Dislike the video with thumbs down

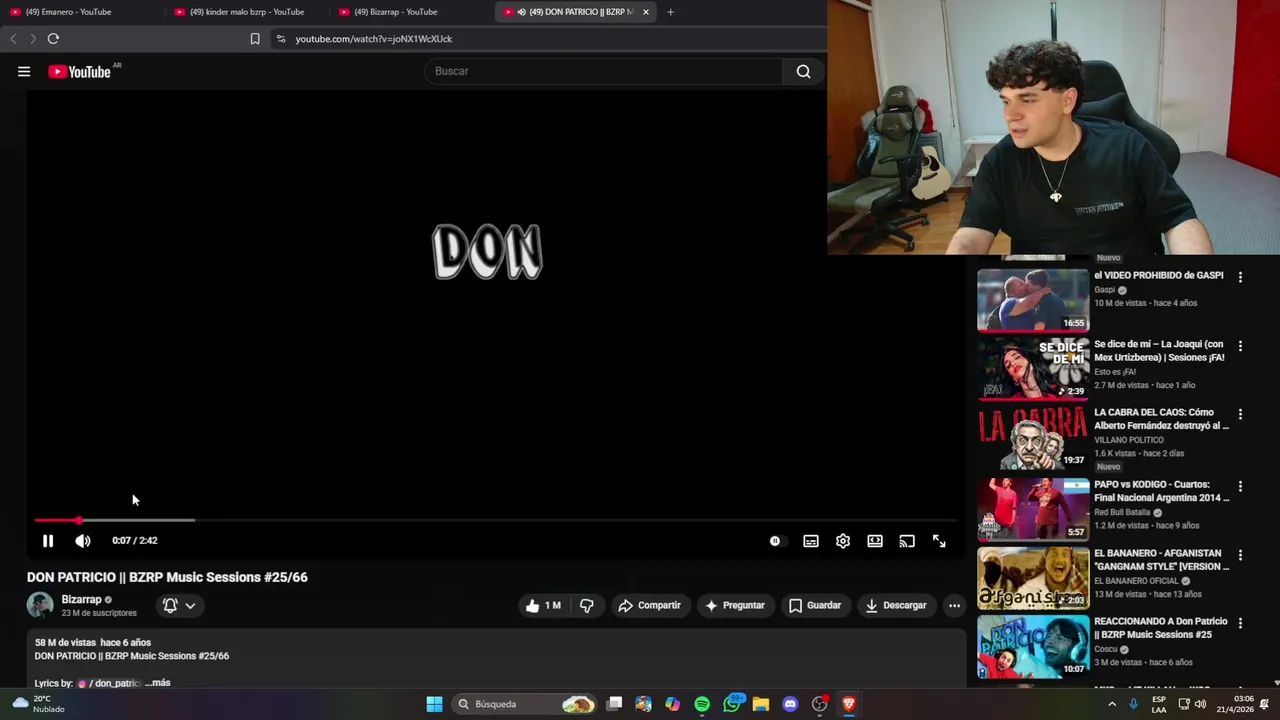click(x=587, y=605)
